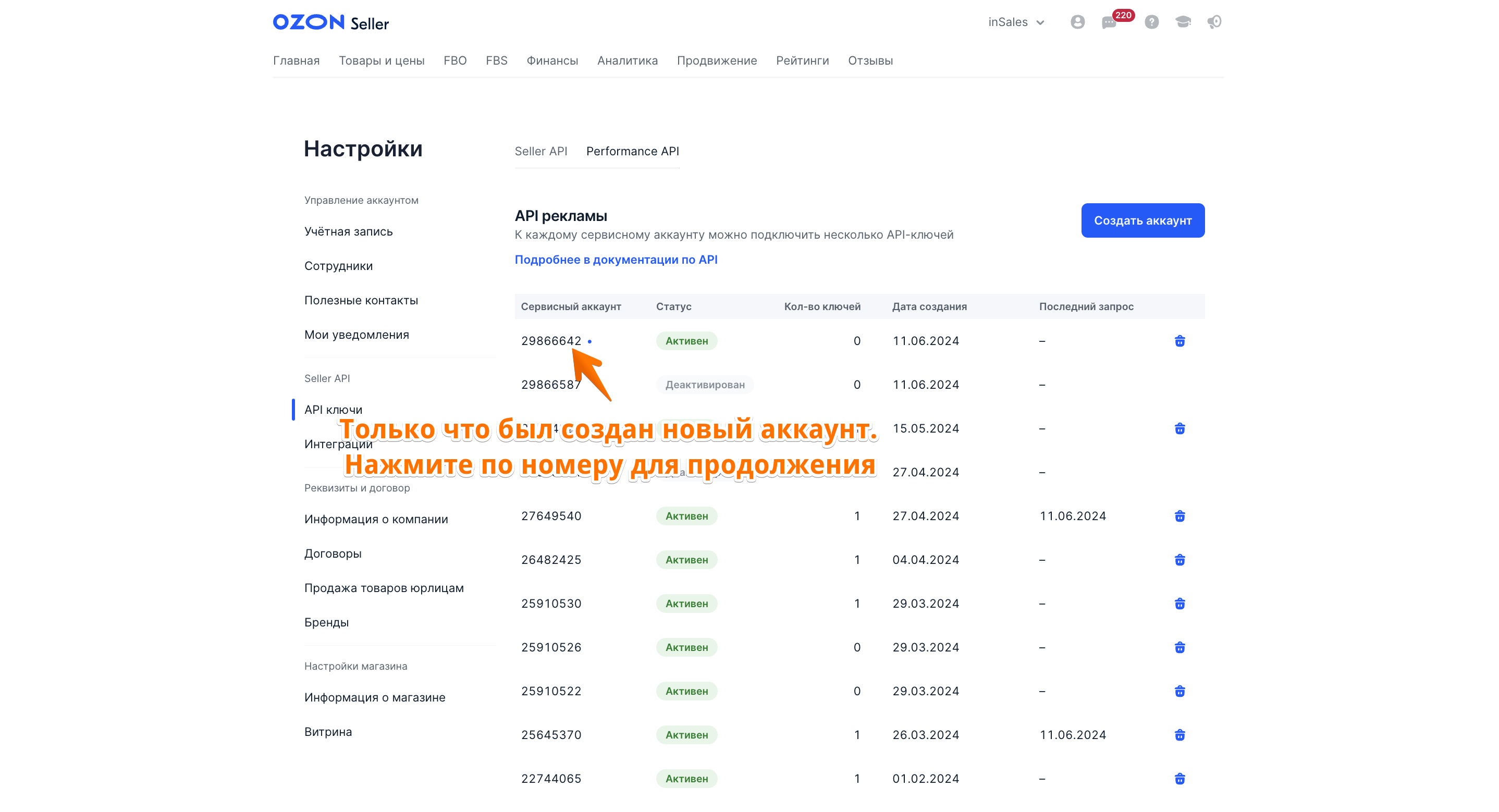The height and width of the screenshot is (812, 1499).
Task: Open the Performance API tab
Action: [x=633, y=151]
